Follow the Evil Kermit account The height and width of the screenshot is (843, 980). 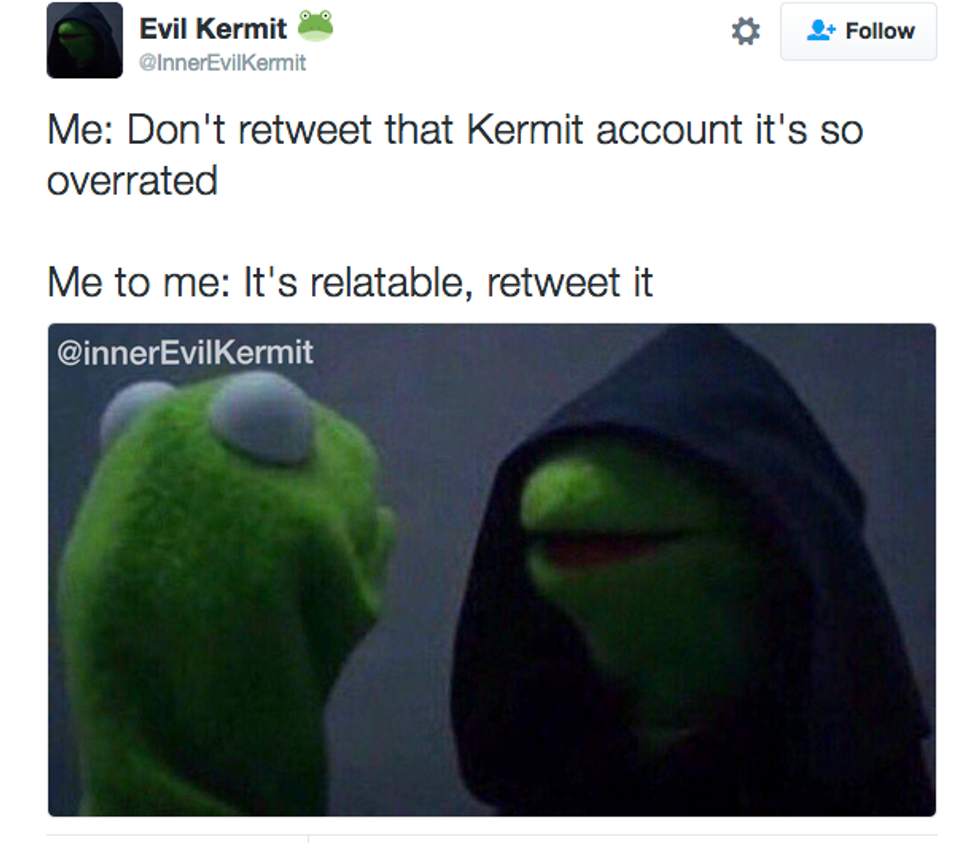click(x=858, y=31)
